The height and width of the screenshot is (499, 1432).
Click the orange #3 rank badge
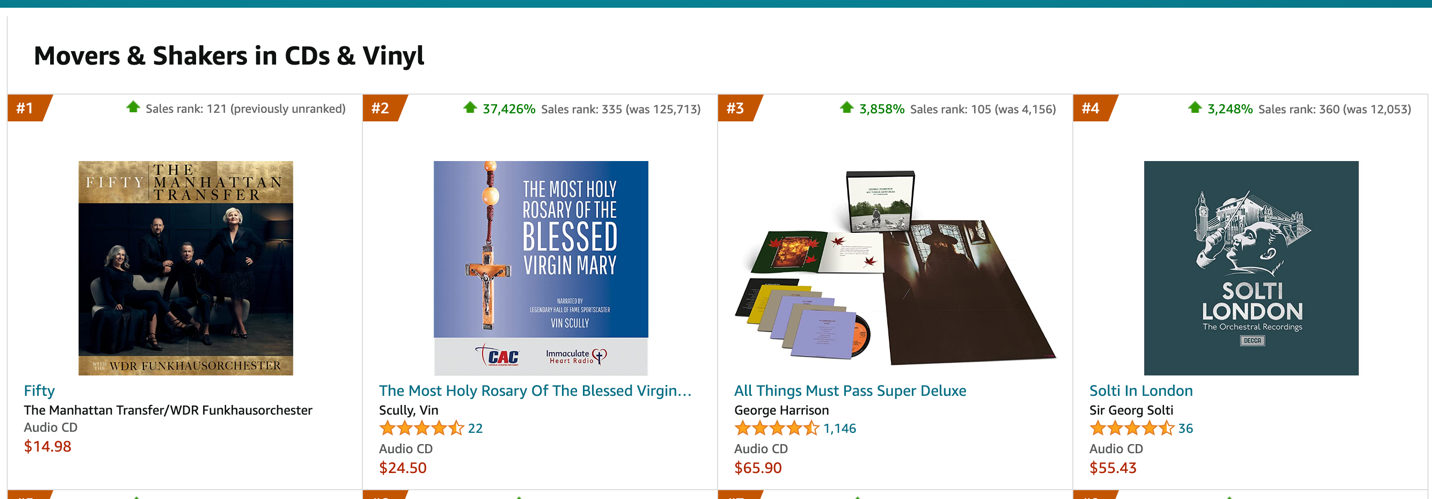(737, 108)
